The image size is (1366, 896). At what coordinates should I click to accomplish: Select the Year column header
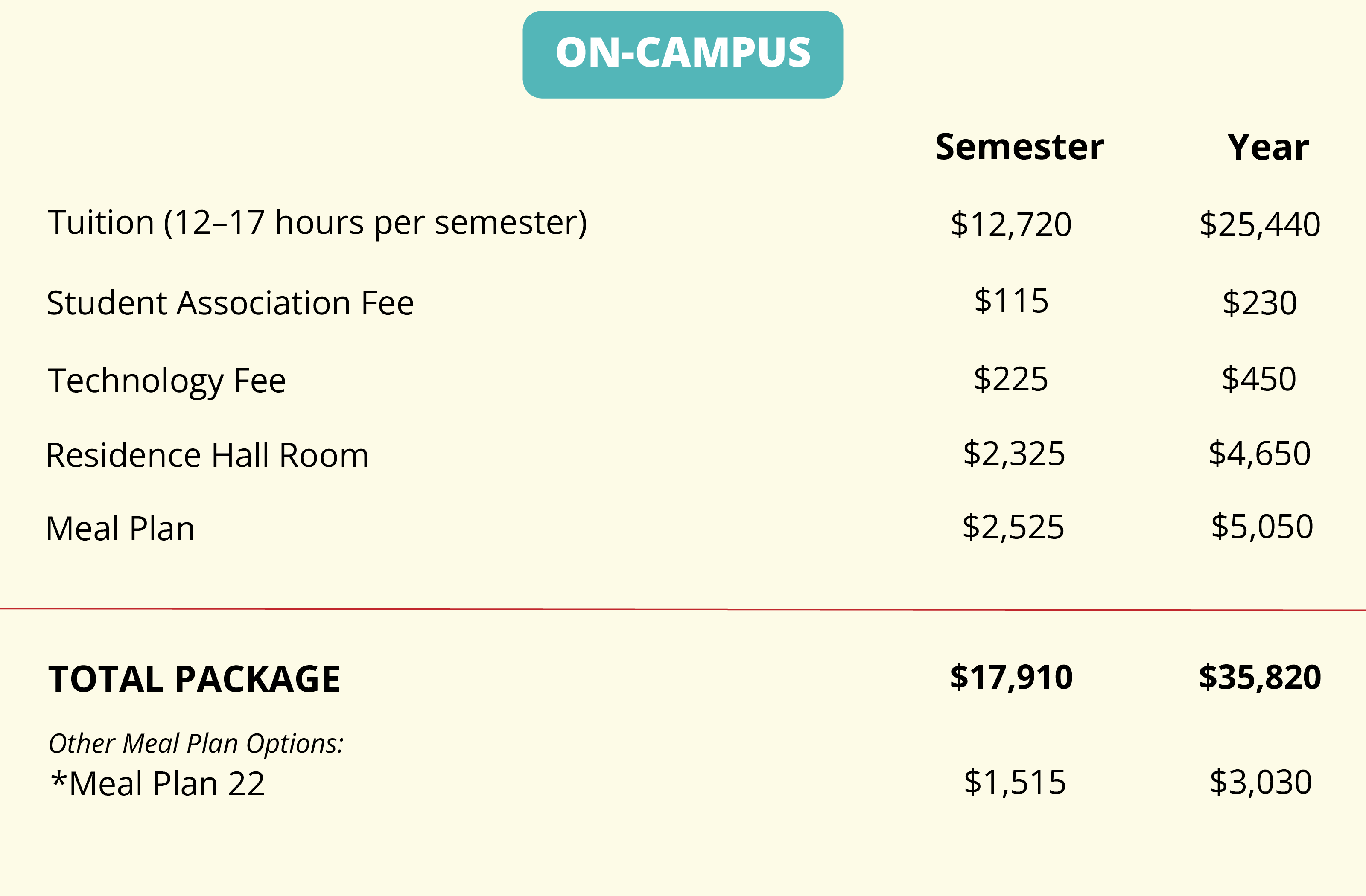pos(1268,147)
